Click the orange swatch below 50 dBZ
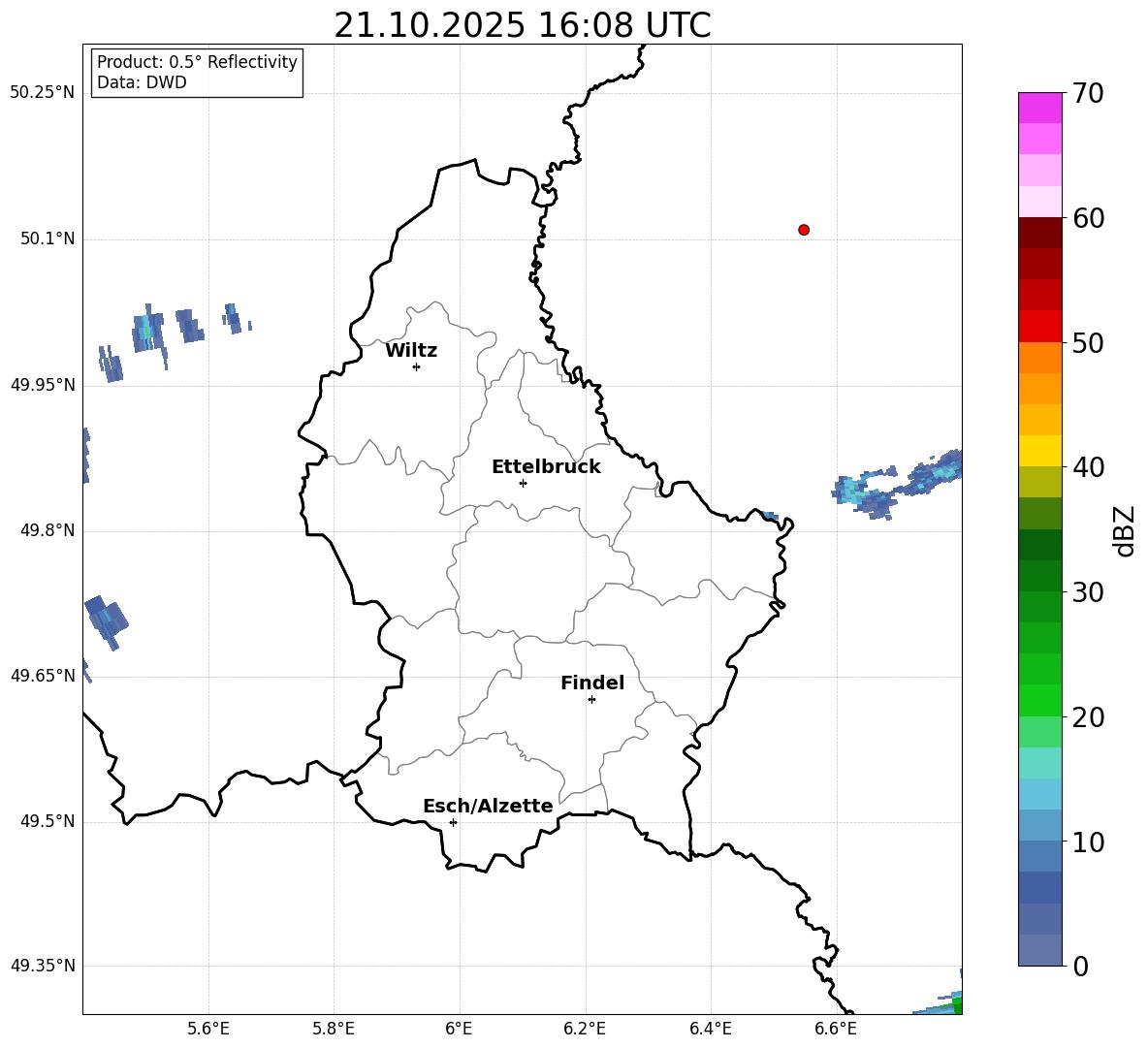The width and height of the screenshot is (1148, 1048). [x=1040, y=358]
